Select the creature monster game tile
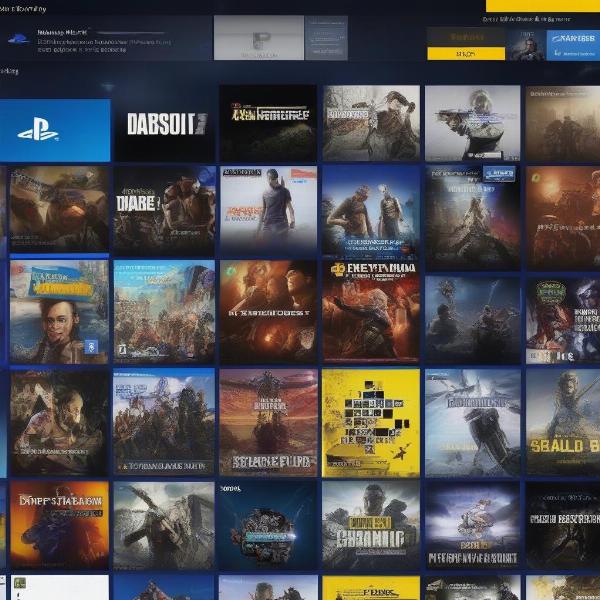The height and width of the screenshot is (600, 600). [59, 209]
